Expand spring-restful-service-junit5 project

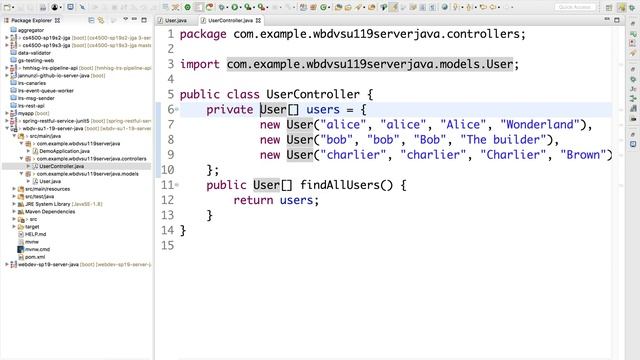pos(7,121)
